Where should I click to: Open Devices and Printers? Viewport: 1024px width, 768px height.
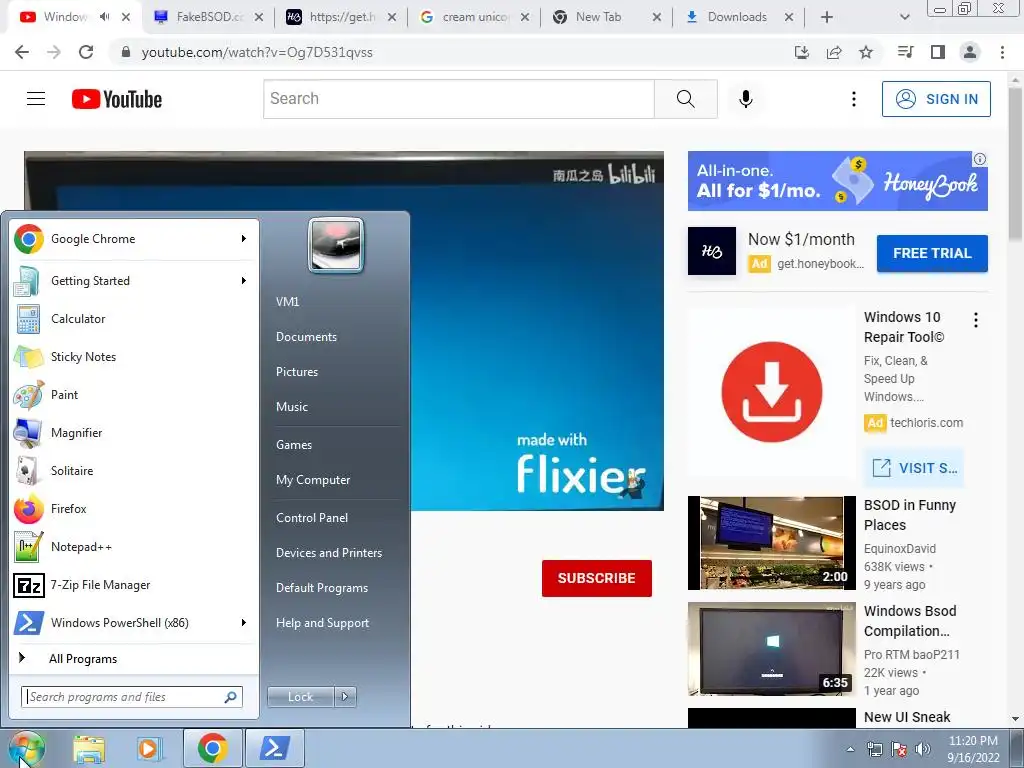coord(328,553)
